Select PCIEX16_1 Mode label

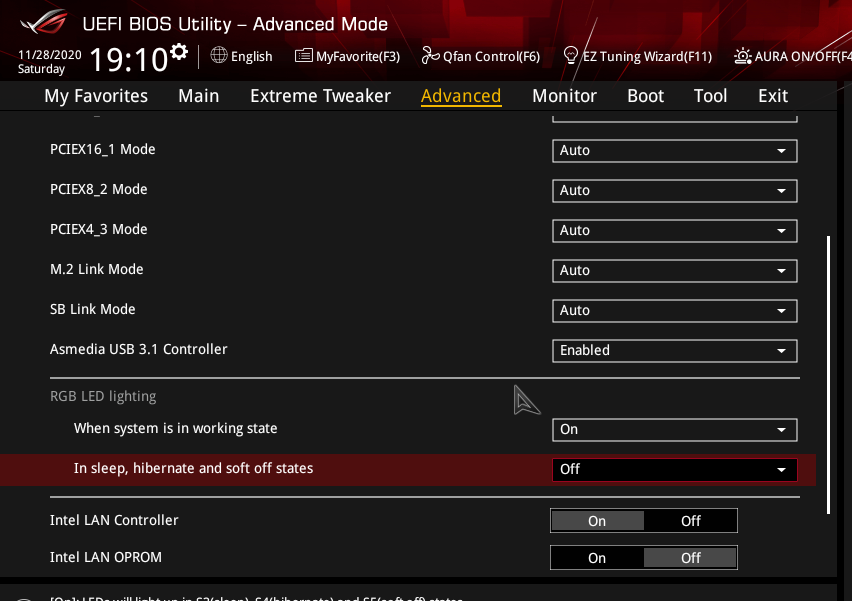click(103, 149)
